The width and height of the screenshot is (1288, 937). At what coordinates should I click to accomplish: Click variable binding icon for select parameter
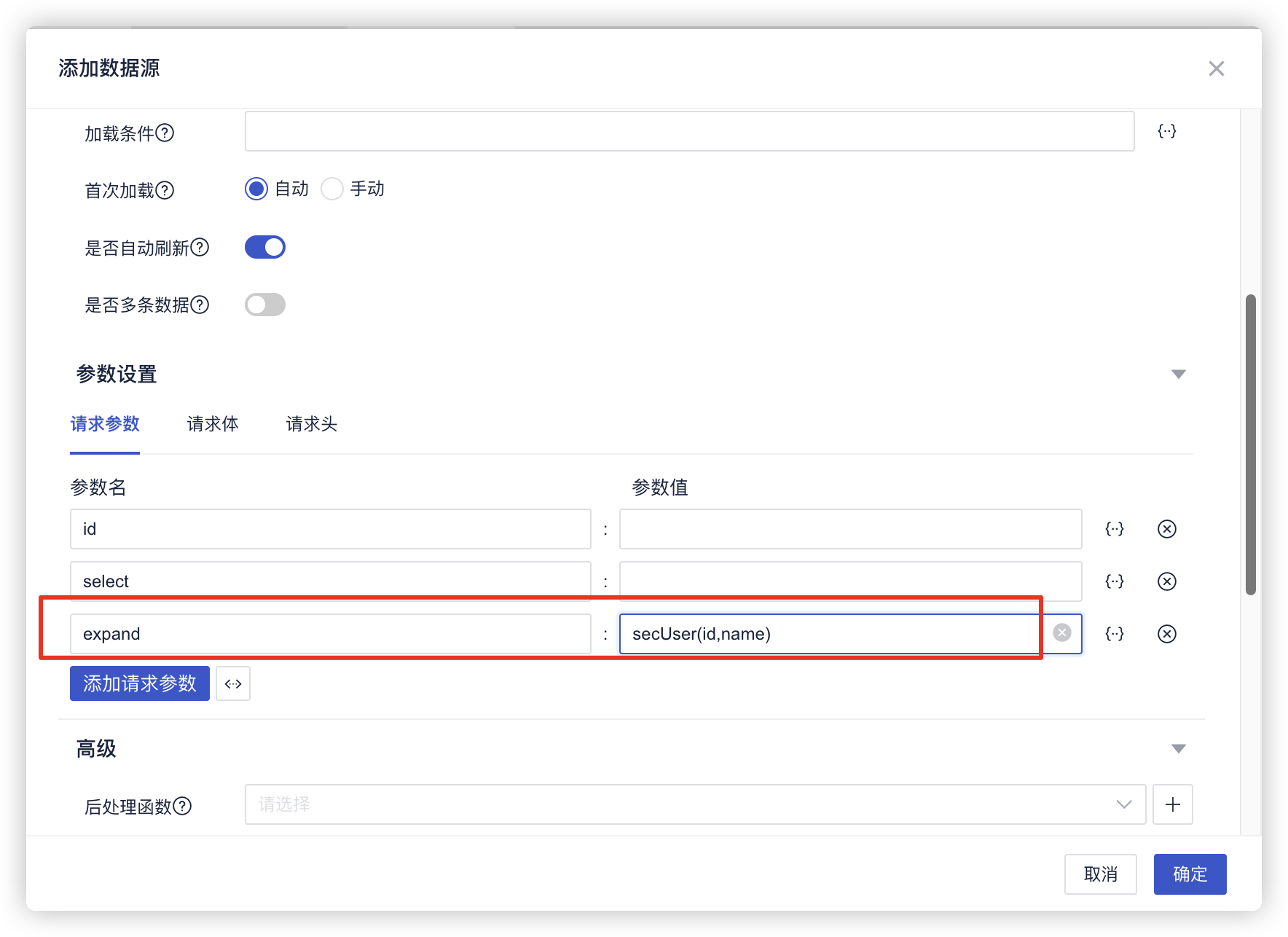(1114, 581)
